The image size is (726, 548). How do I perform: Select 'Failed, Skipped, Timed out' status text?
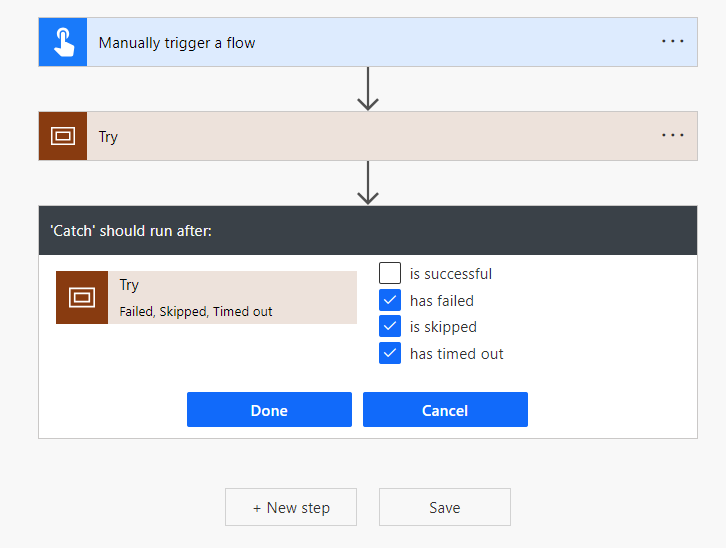tap(195, 311)
